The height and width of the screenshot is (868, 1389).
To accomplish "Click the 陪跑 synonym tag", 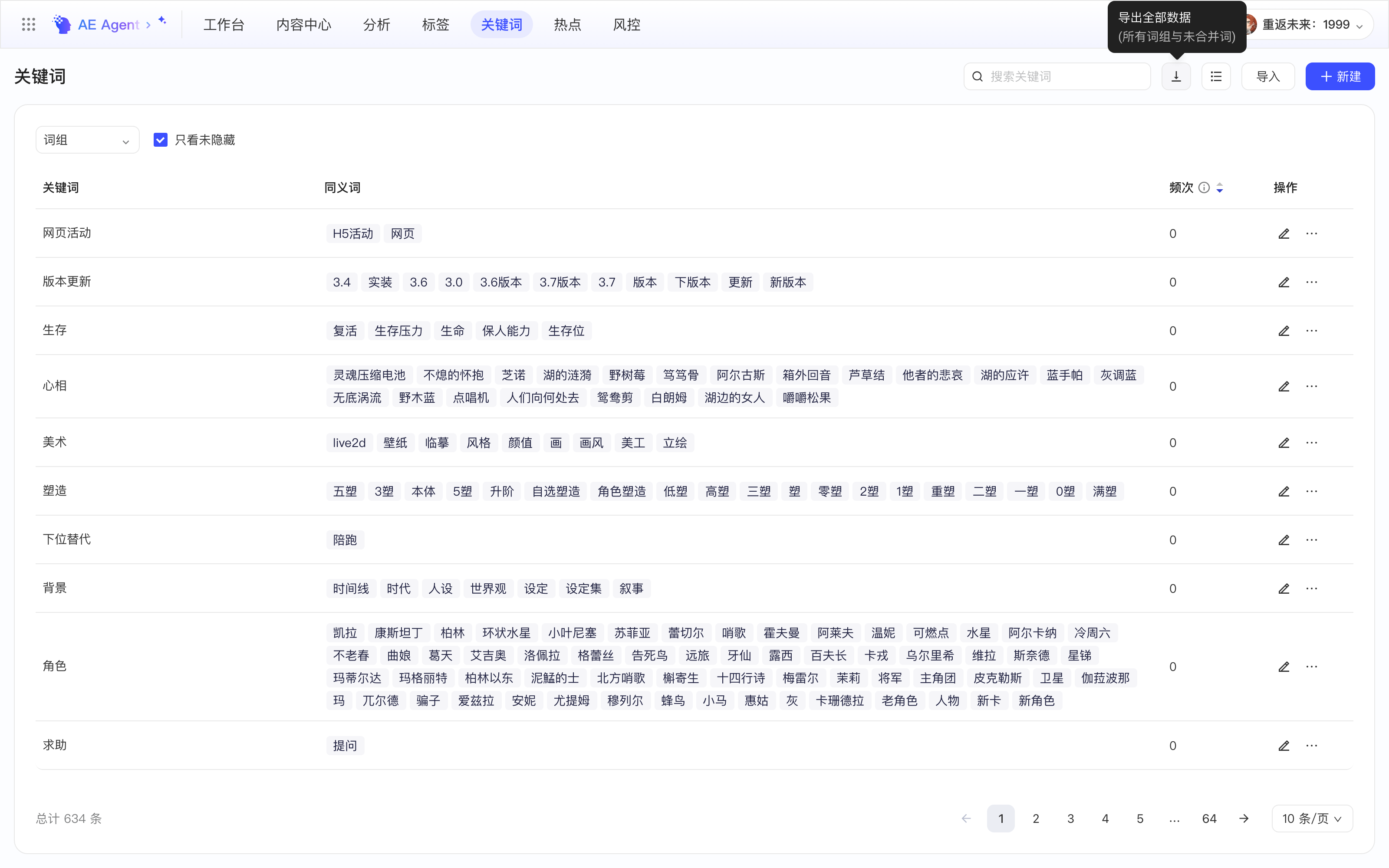I will (x=345, y=539).
